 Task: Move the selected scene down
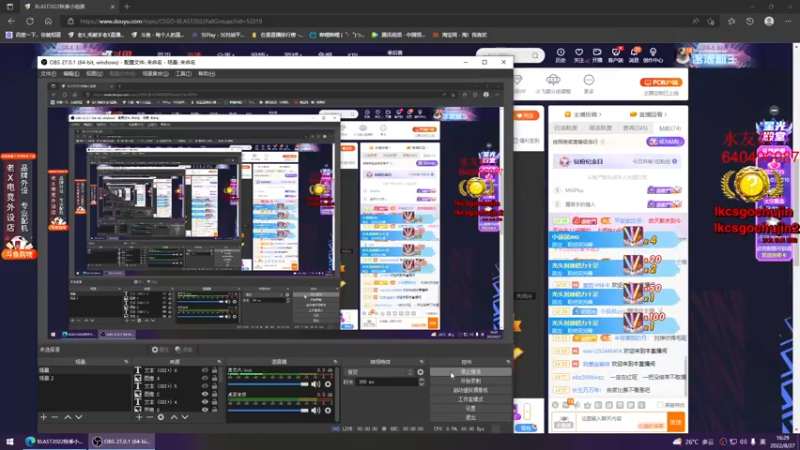point(79,417)
